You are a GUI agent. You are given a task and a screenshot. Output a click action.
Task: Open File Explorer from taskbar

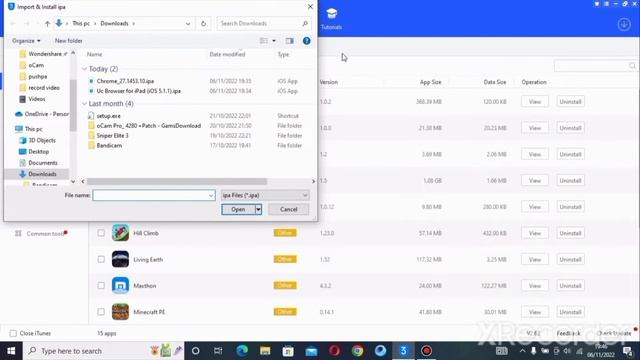tap(265, 351)
